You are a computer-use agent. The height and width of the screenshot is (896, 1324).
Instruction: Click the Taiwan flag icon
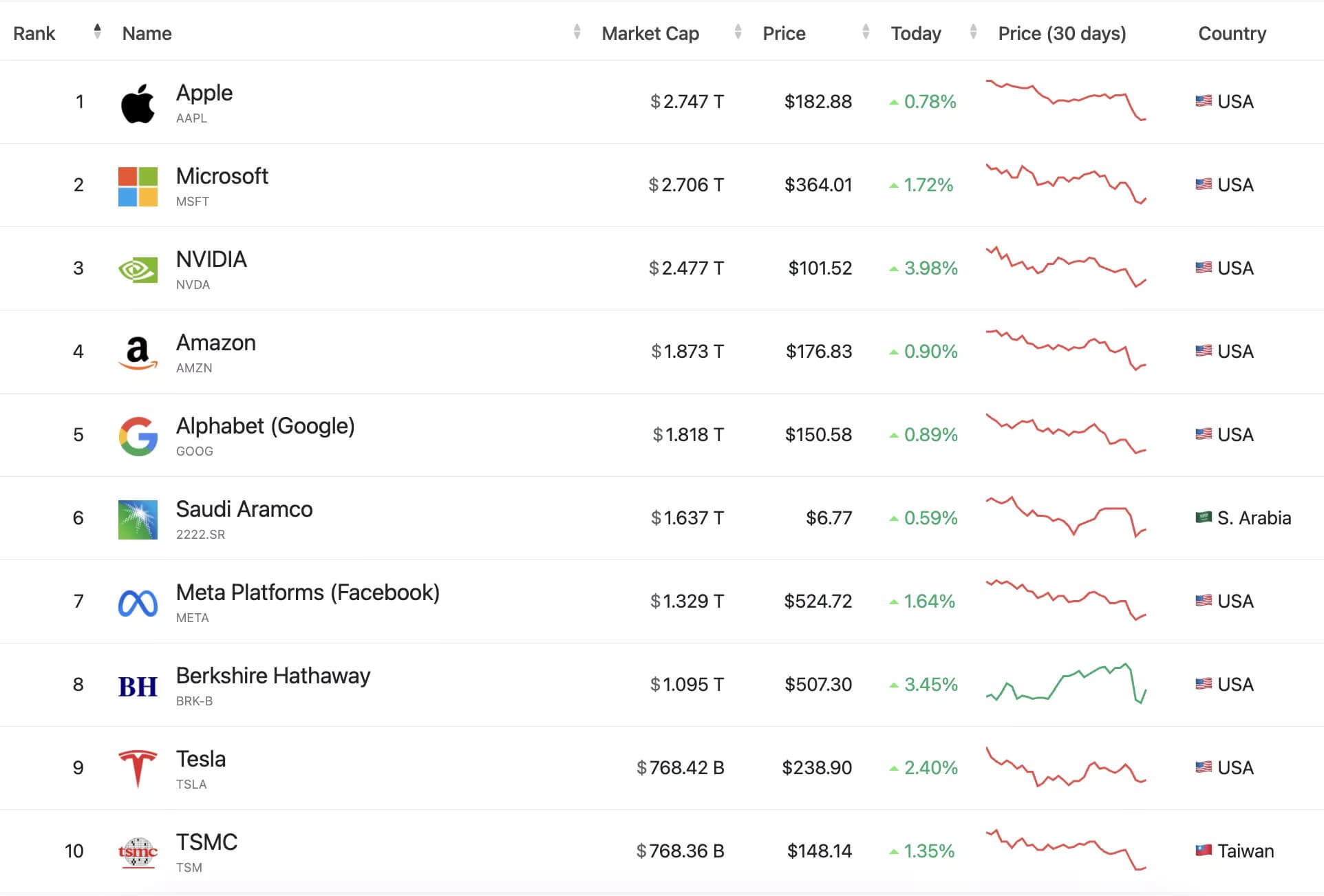click(1204, 851)
